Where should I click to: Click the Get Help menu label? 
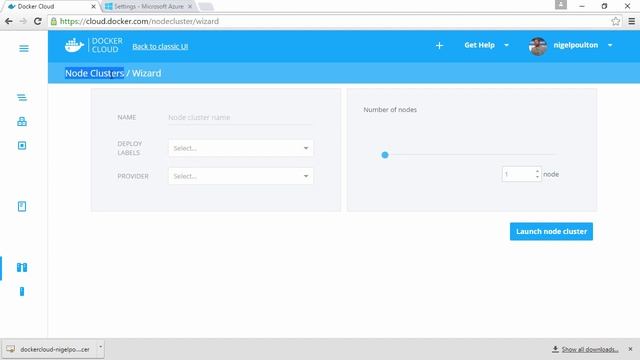pos(479,45)
